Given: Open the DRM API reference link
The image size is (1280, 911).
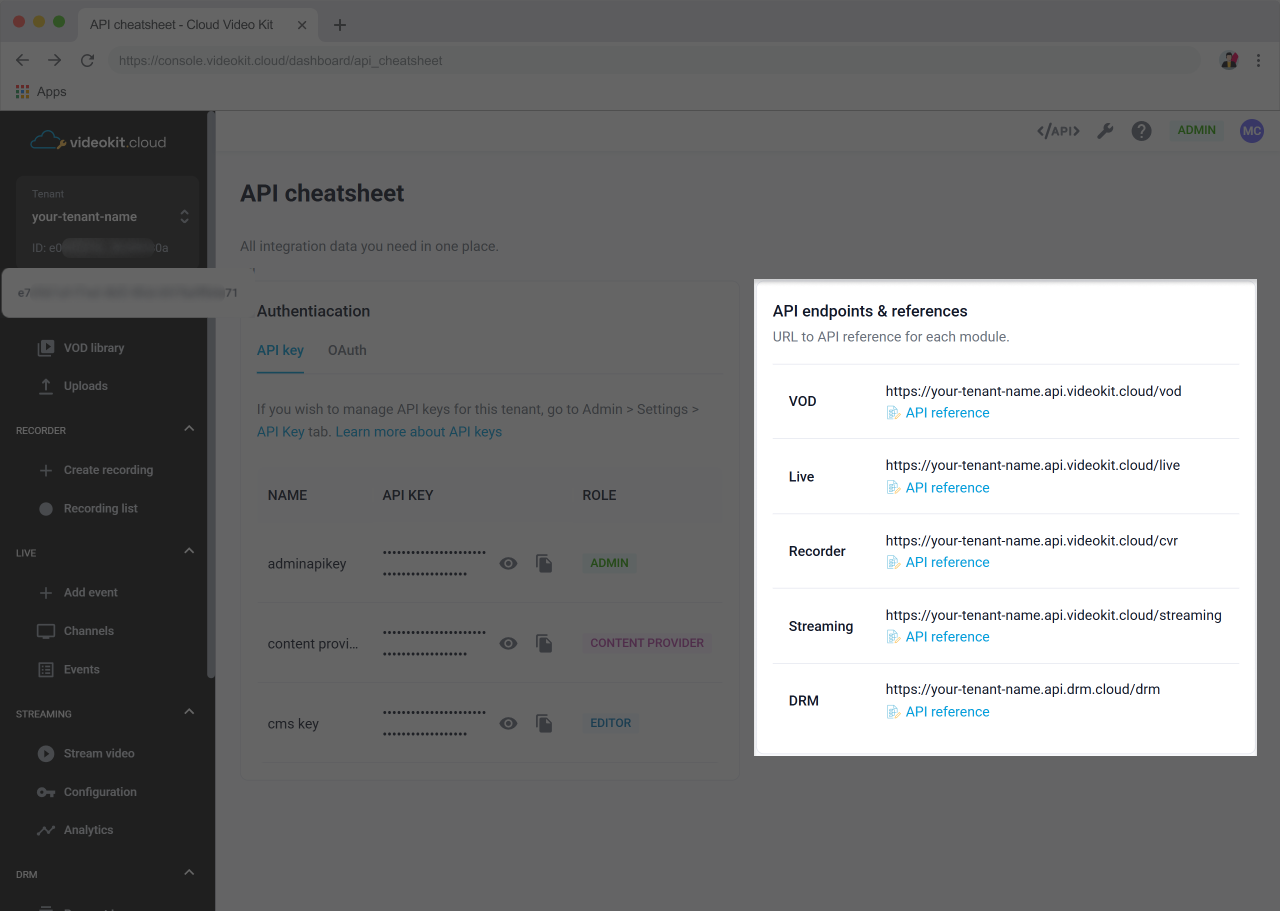Looking at the screenshot, I should (947, 712).
